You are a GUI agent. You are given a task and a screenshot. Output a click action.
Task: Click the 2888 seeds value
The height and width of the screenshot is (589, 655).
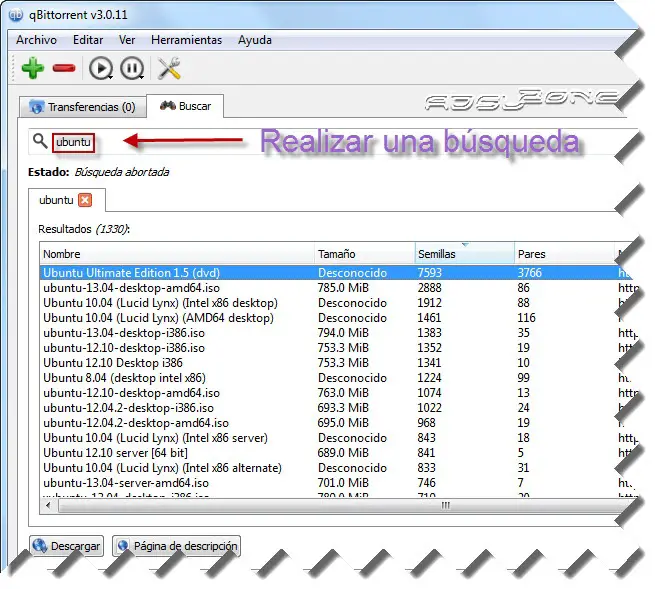click(429, 288)
